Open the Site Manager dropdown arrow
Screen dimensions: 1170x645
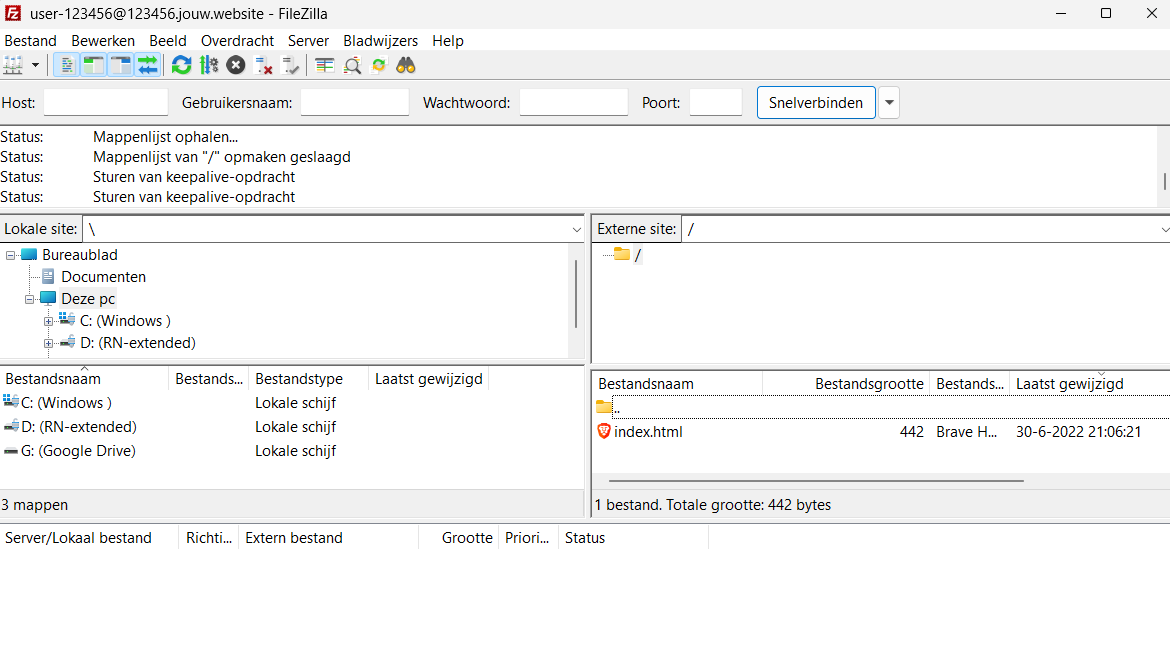click(35, 66)
